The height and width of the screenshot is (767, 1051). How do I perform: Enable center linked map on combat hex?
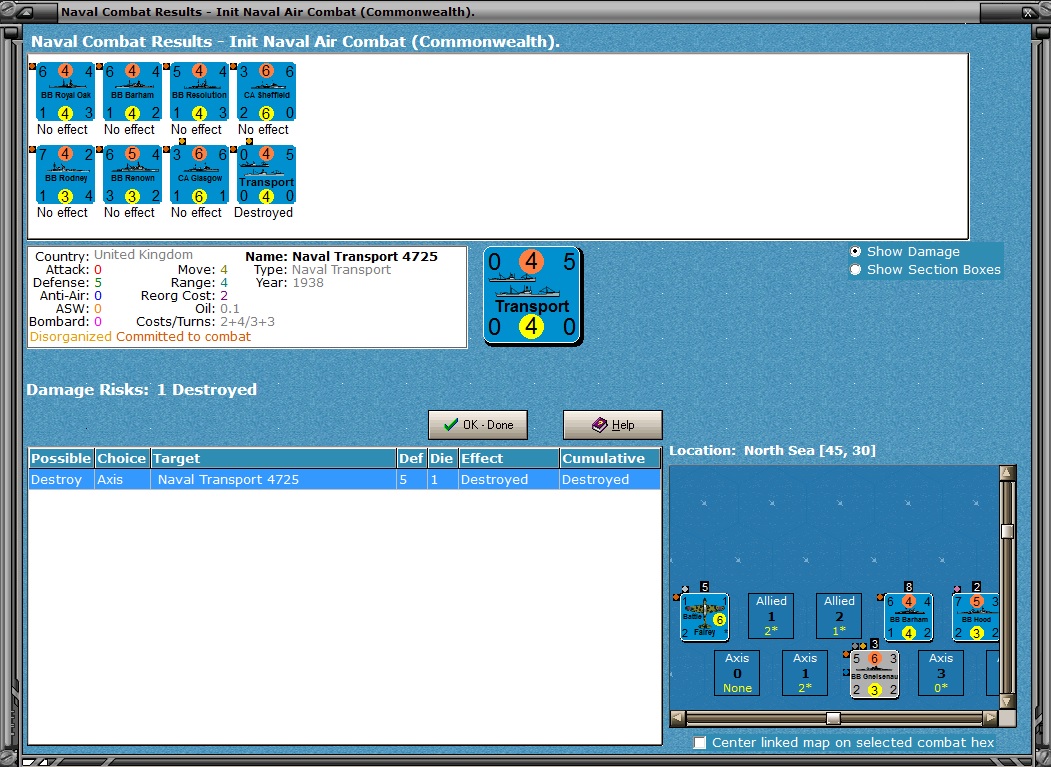(x=700, y=742)
